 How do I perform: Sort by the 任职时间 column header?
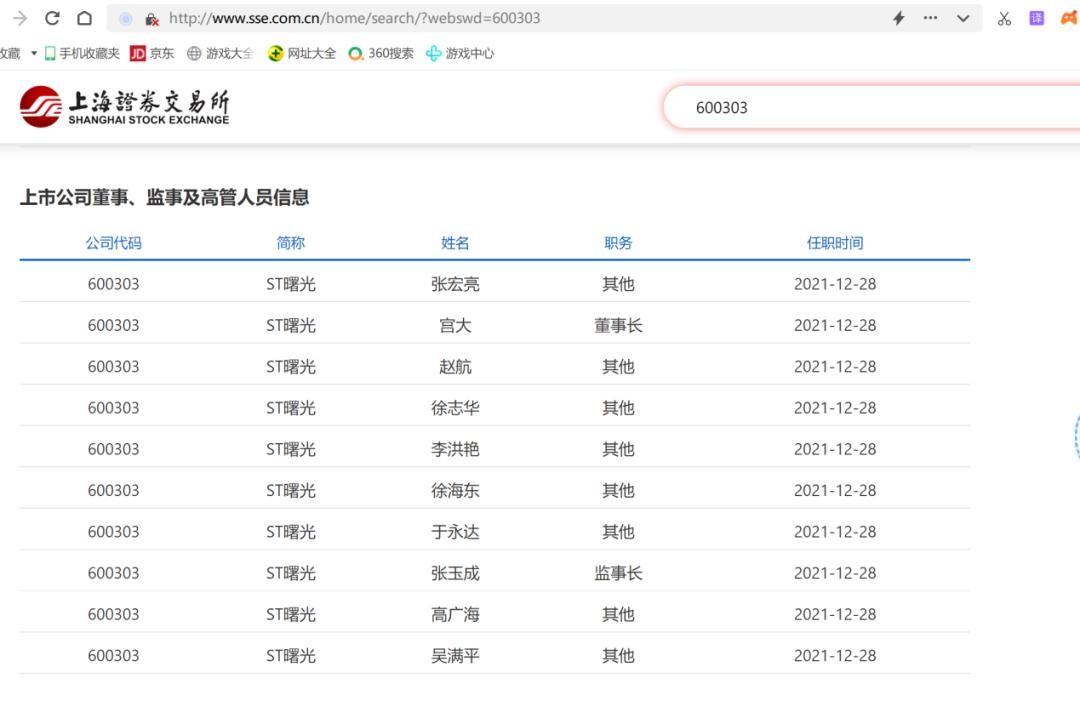pos(835,242)
